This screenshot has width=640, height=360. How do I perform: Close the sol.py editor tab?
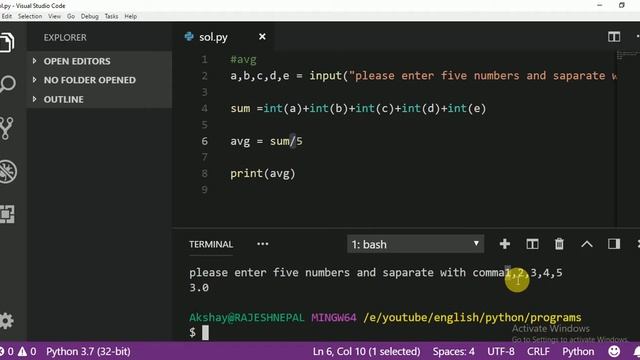(x=262, y=37)
